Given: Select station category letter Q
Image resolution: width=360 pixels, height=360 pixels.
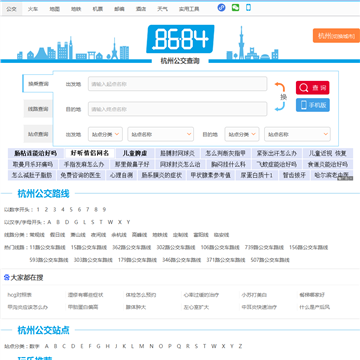Looking at the screenshot, I should 179,346.
